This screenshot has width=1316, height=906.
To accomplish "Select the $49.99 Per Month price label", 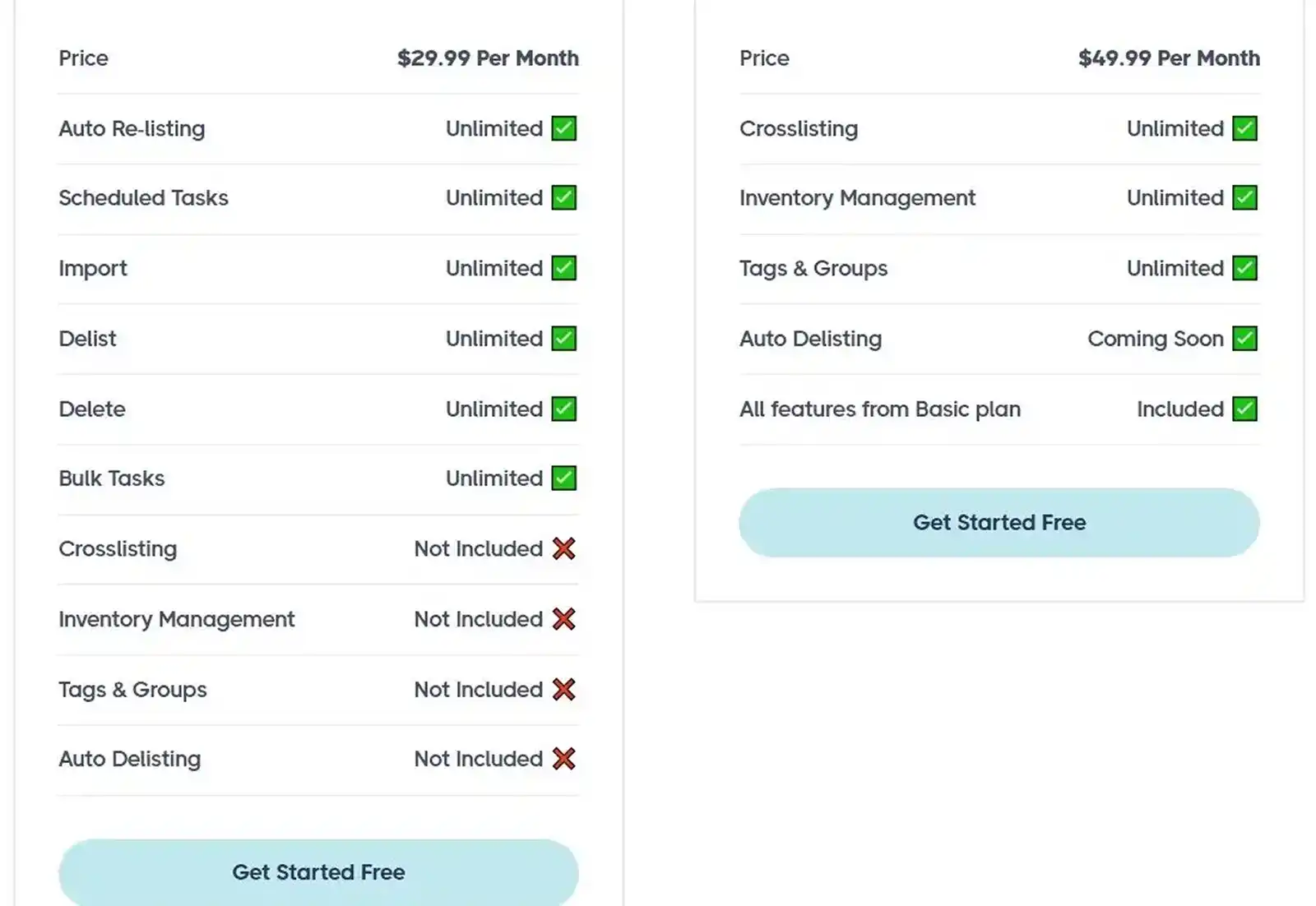I will (1169, 58).
